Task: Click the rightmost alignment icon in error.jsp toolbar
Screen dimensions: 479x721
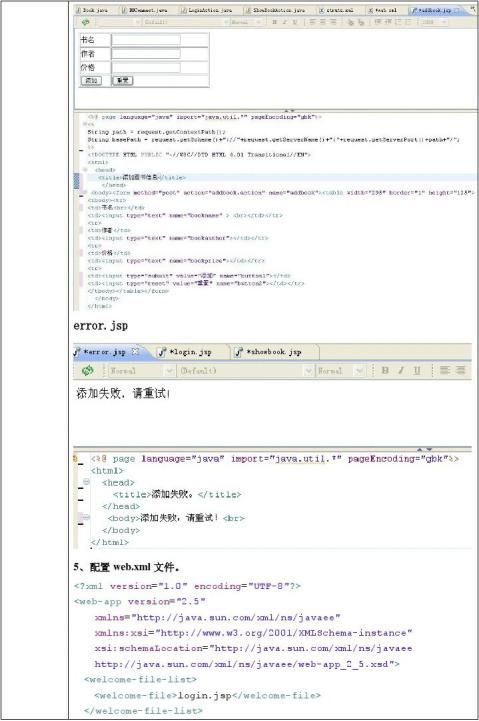Action: [460, 370]
